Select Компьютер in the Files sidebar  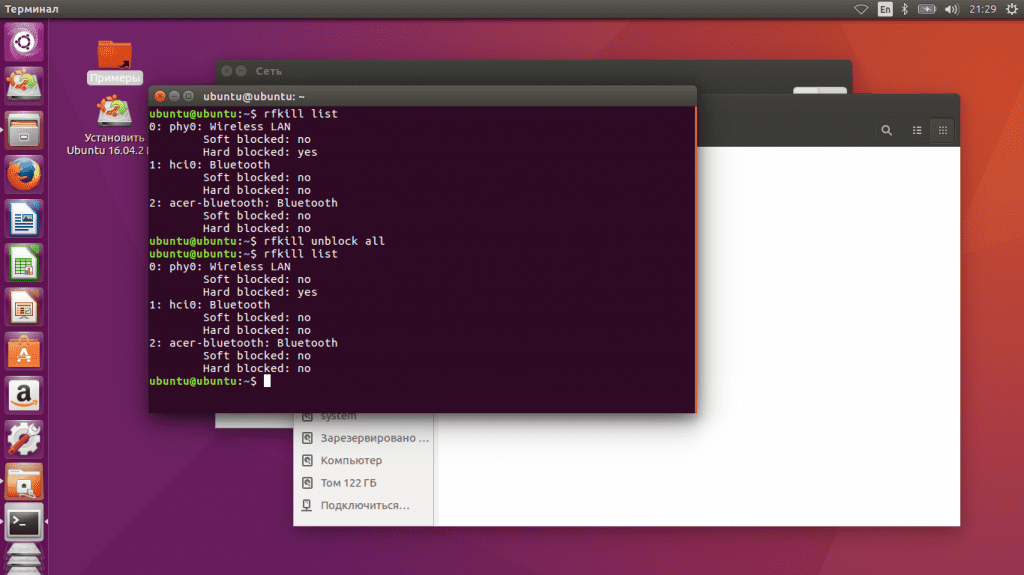point(351,461)
